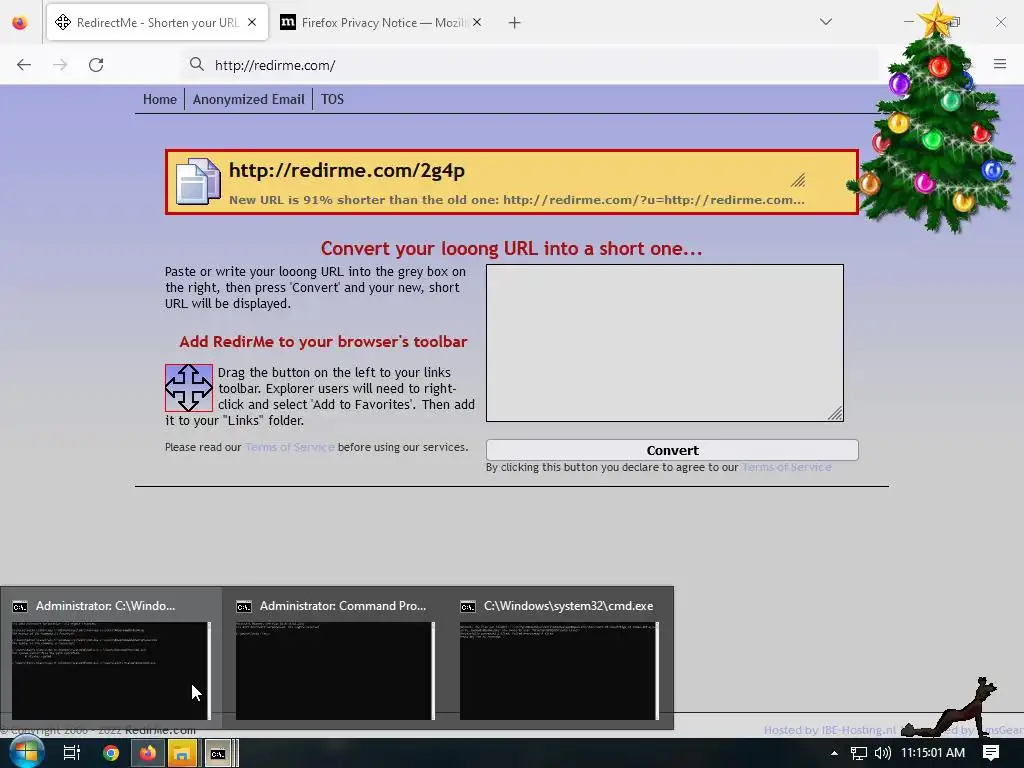
Task: Click the clock showing 11:15:01 AM
Action: coord(933,753)
